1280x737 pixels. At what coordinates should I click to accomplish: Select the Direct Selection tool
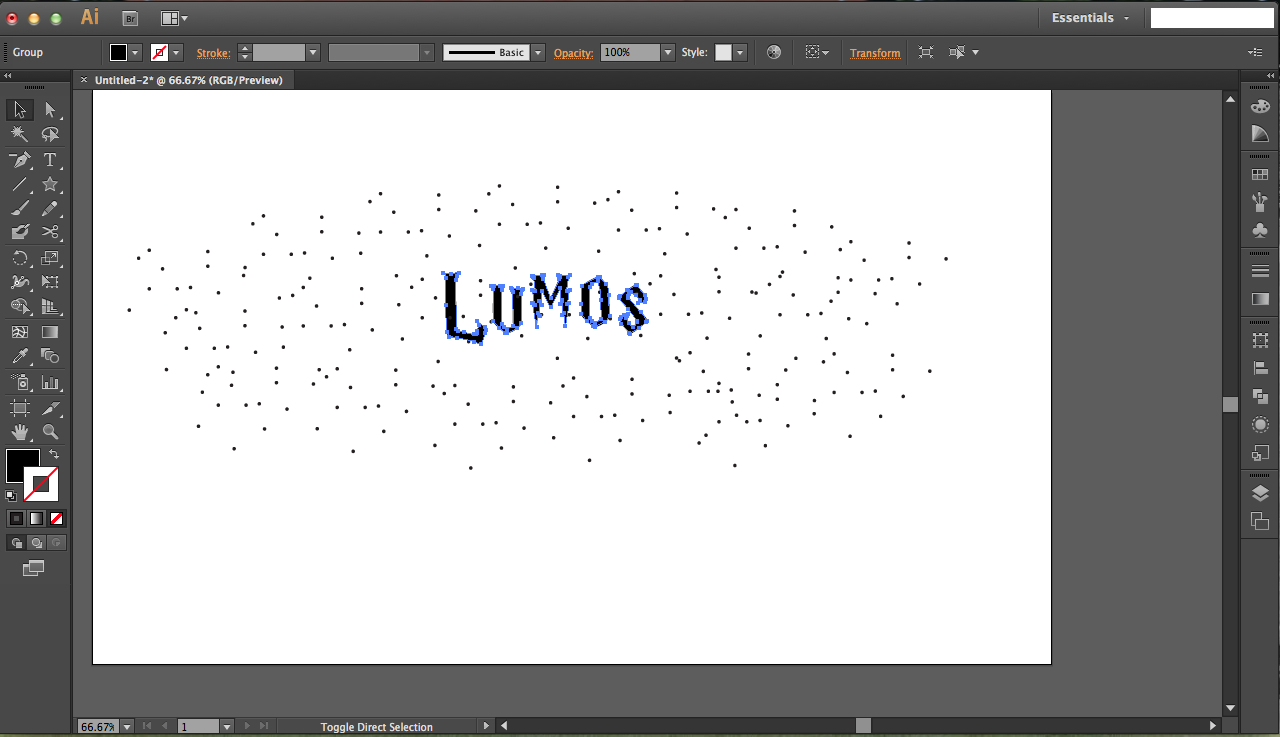[50, 110]
